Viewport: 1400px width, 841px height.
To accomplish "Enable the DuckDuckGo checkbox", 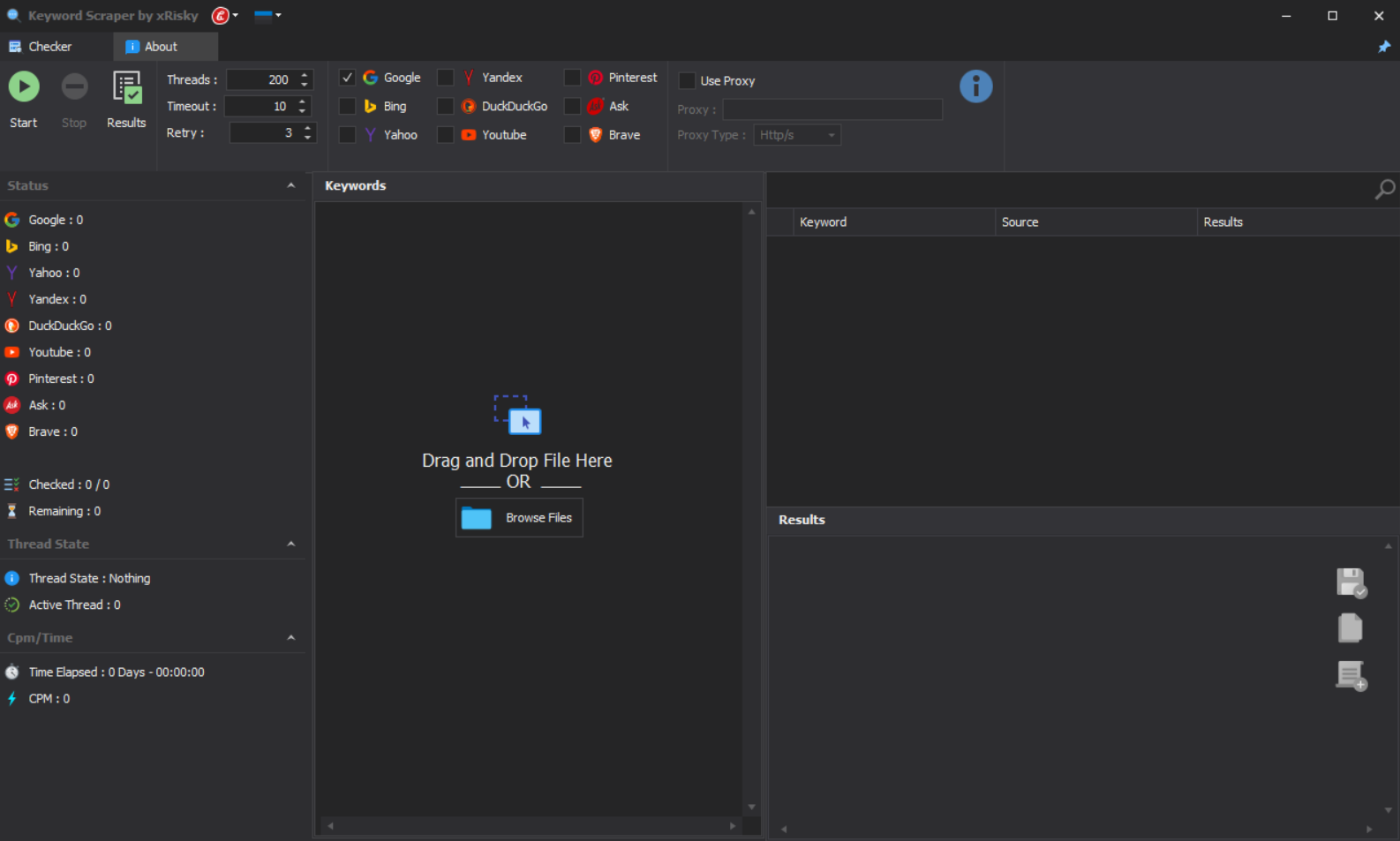I will point(446,106).
